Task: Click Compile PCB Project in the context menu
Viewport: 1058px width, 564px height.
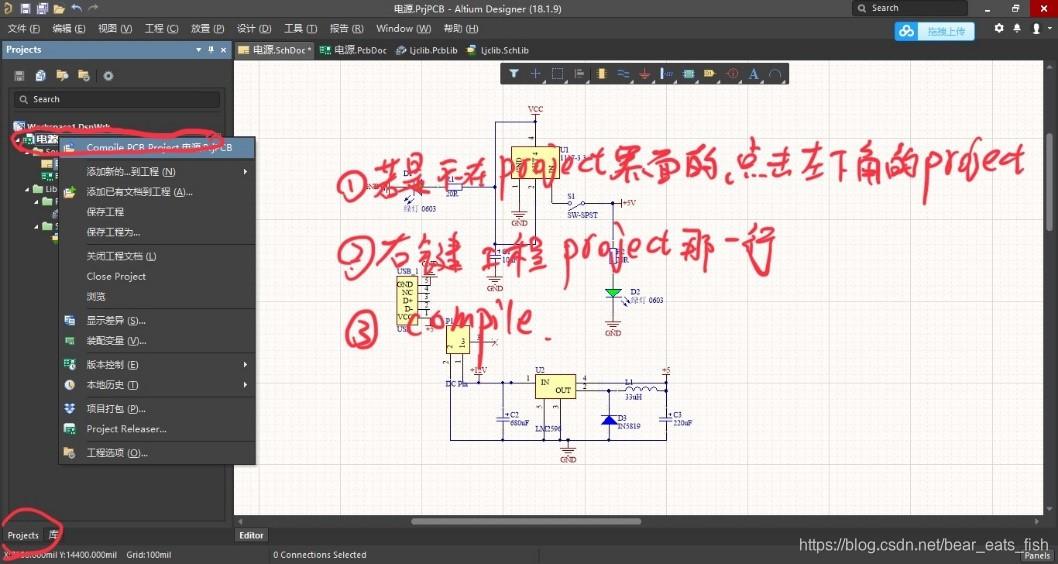Action: click(157, 147)
